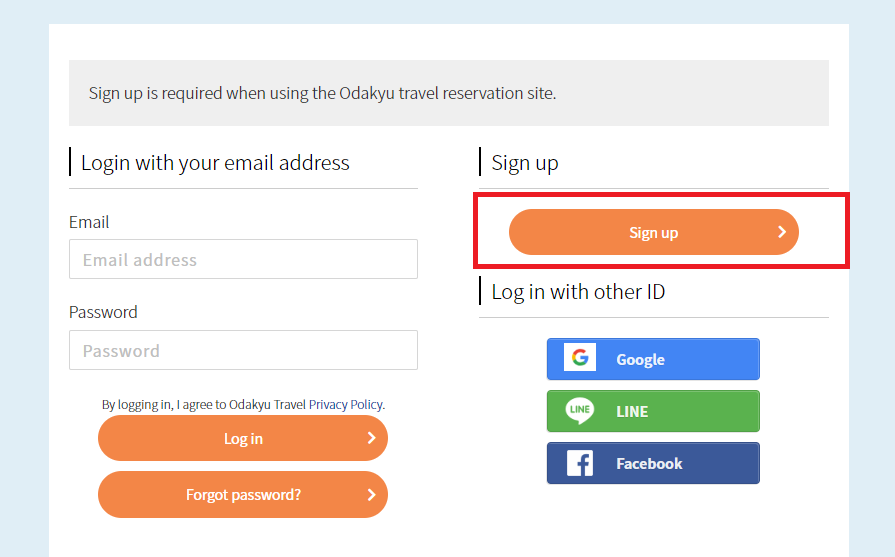Click the 'Log in with other ID' heading
This screenshot has width=895, height=557.
[x=578, y=292]
